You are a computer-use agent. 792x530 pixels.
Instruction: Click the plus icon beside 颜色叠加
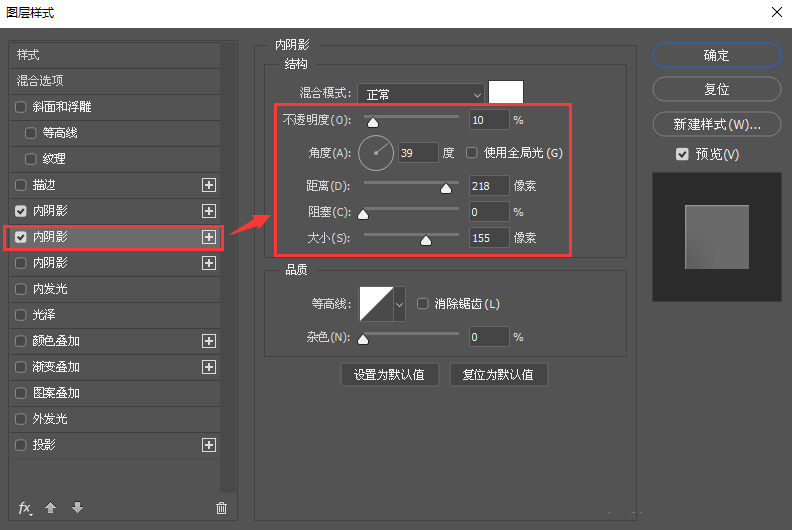pos(209,341)
